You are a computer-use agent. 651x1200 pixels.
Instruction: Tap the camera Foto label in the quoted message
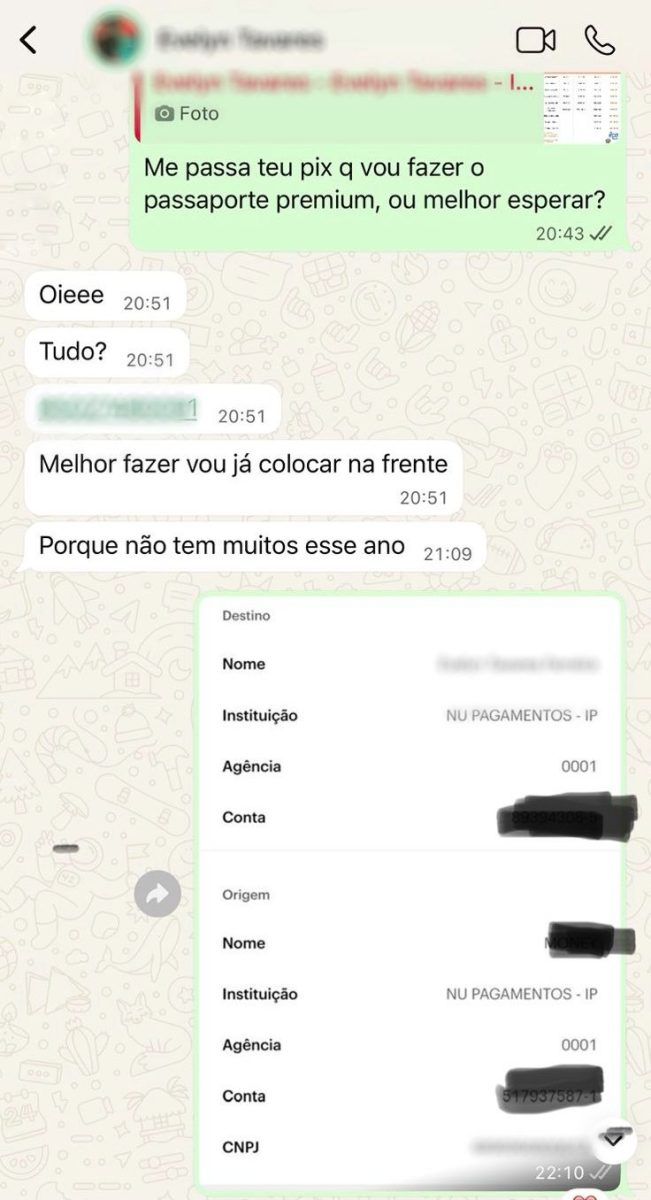click(187, 114)
